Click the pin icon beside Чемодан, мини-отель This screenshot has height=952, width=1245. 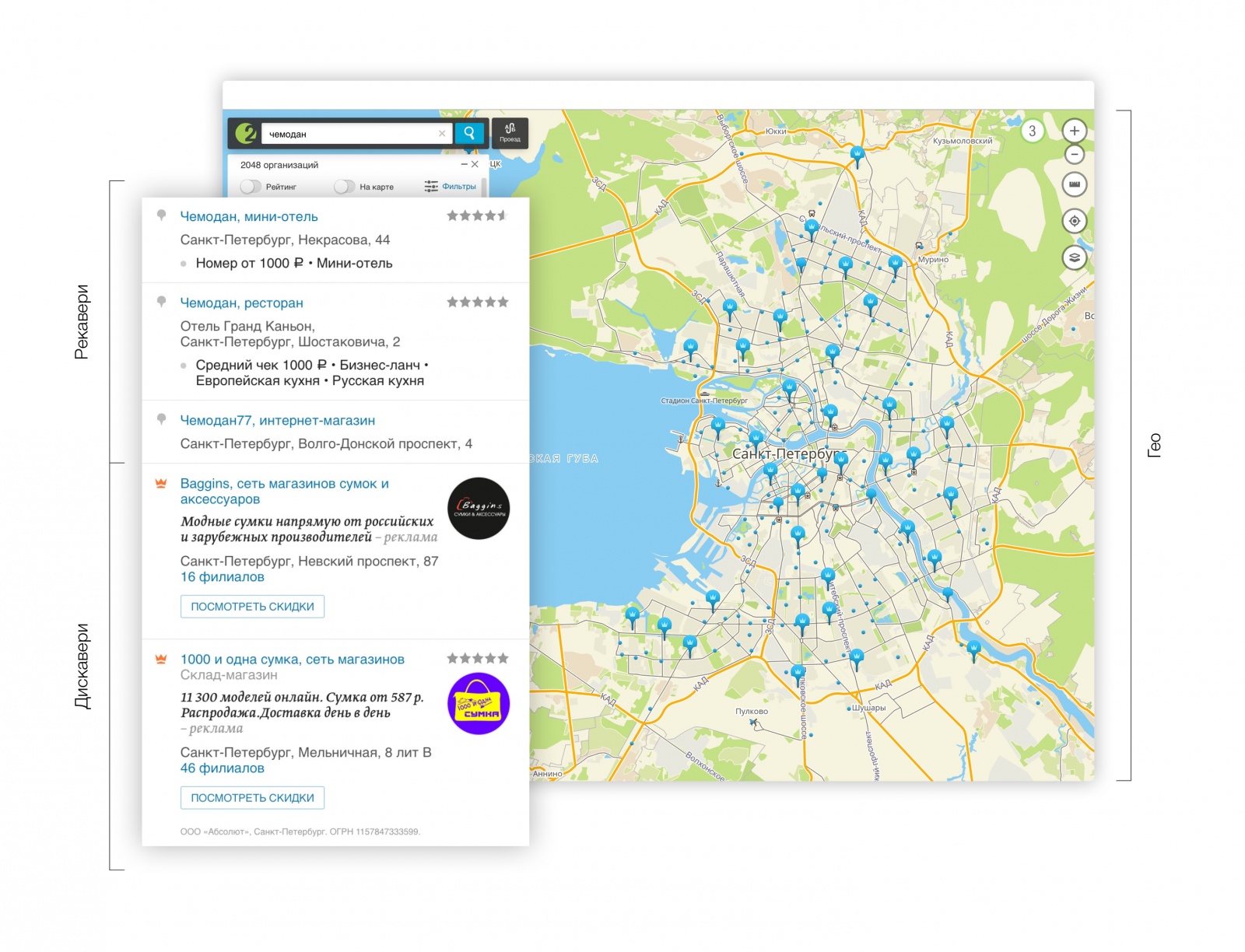click(x=161, y=215)
